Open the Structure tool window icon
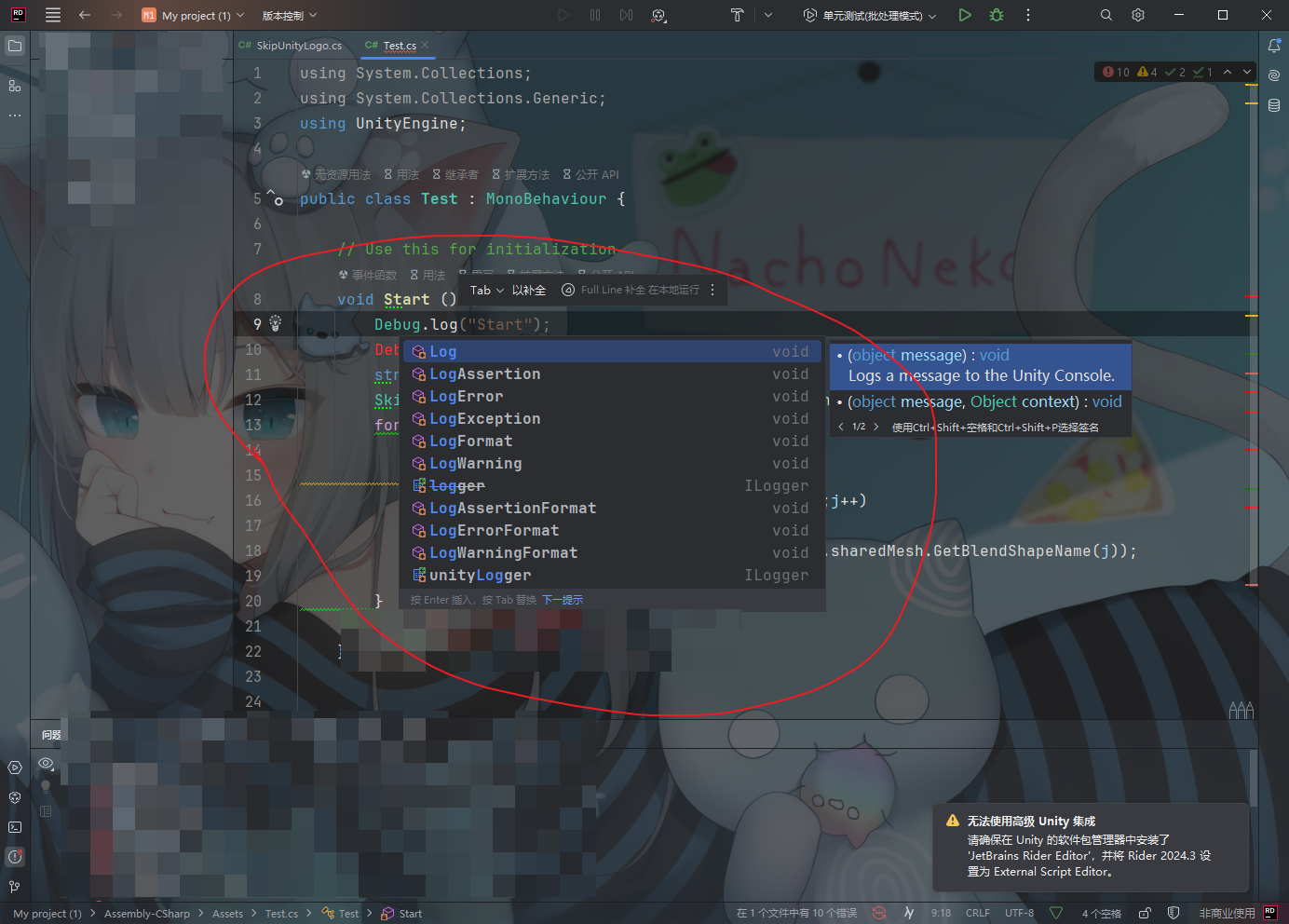The image size is (1289, 924). coord(15,85)
